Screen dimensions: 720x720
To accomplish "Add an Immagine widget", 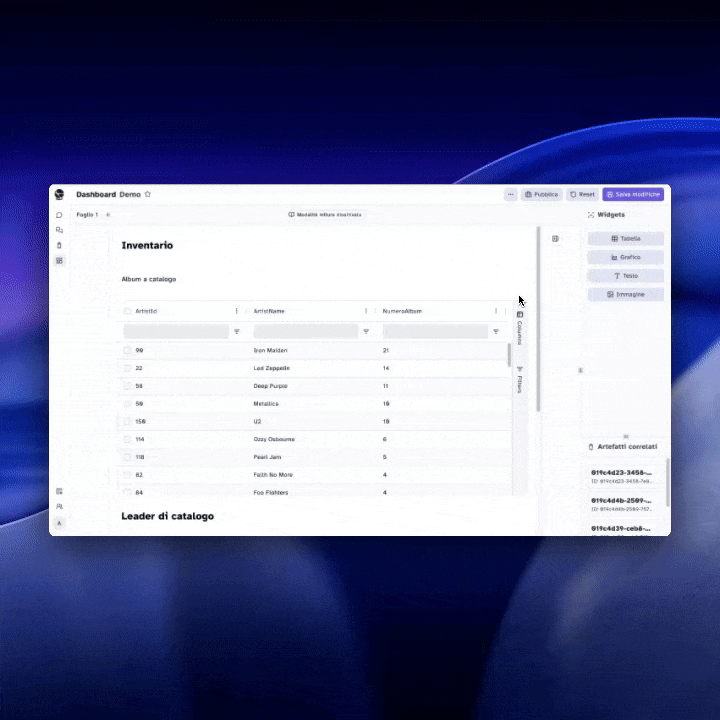I will [626, 294].
